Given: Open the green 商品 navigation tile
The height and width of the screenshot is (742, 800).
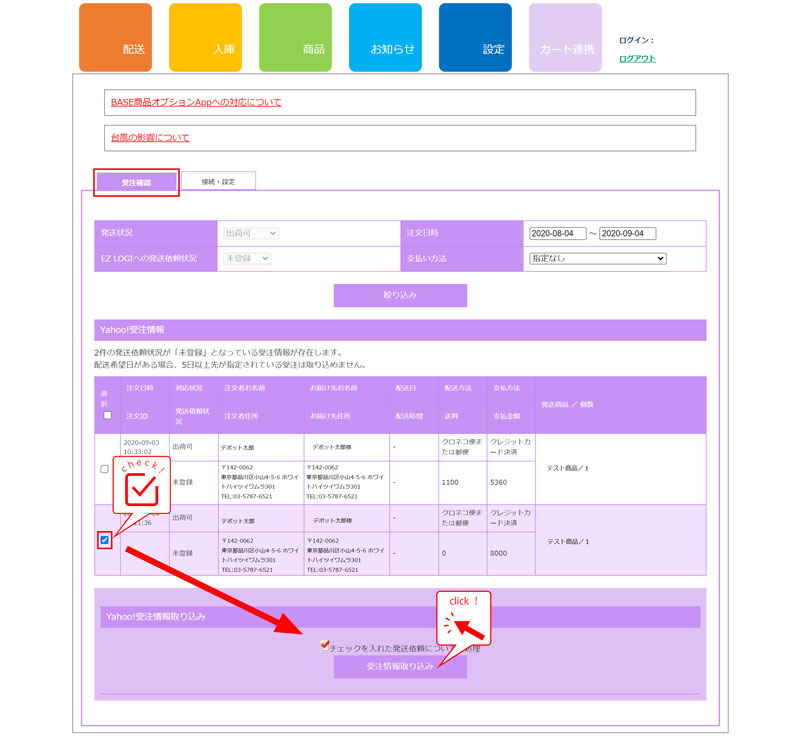Looking at the screenshot, I should click(x=295, y=38).
